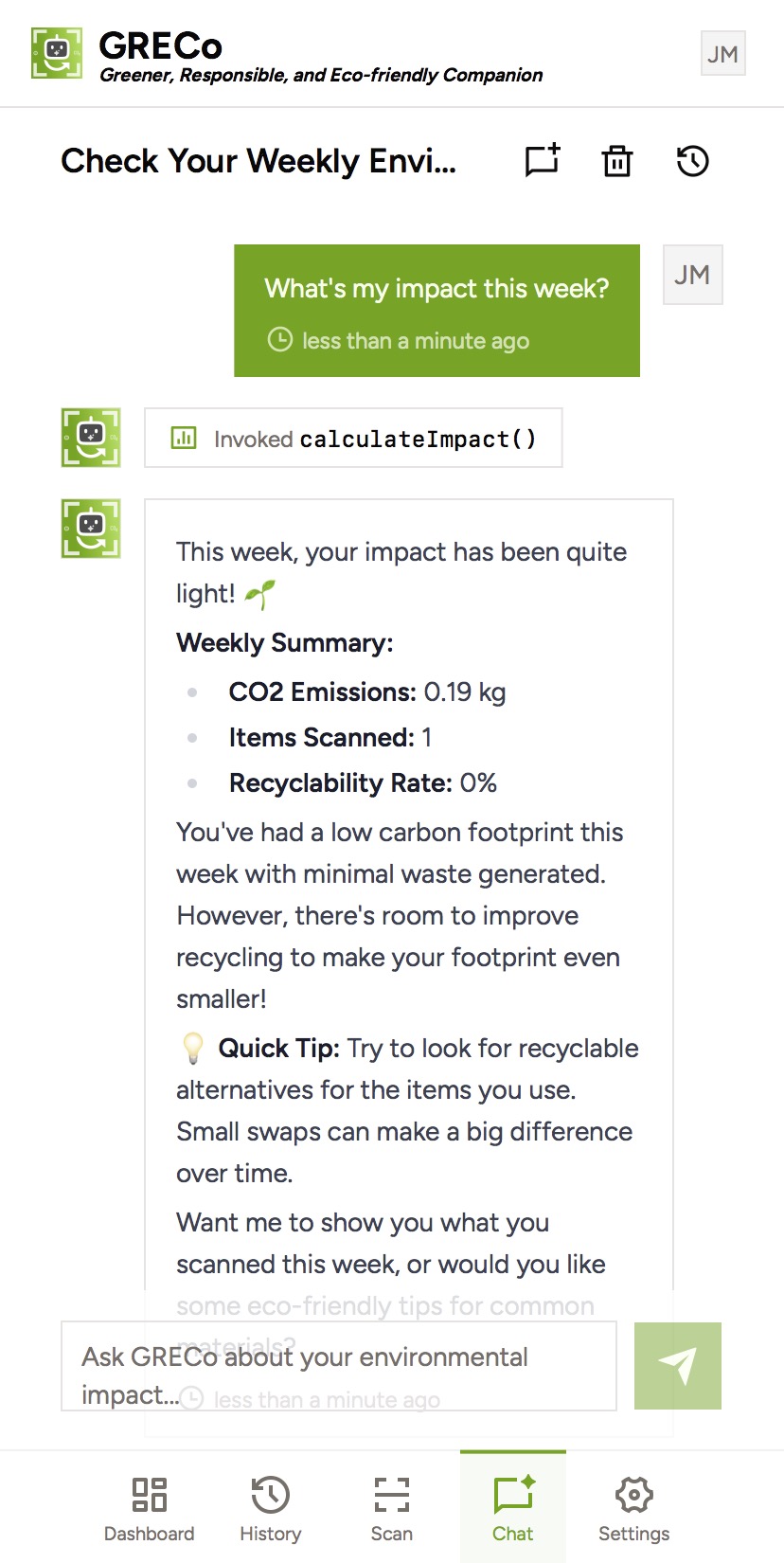The width and height of the screenshot is (784, 1563).
Task: Switch to the History tab
Action: point(271,1508)
